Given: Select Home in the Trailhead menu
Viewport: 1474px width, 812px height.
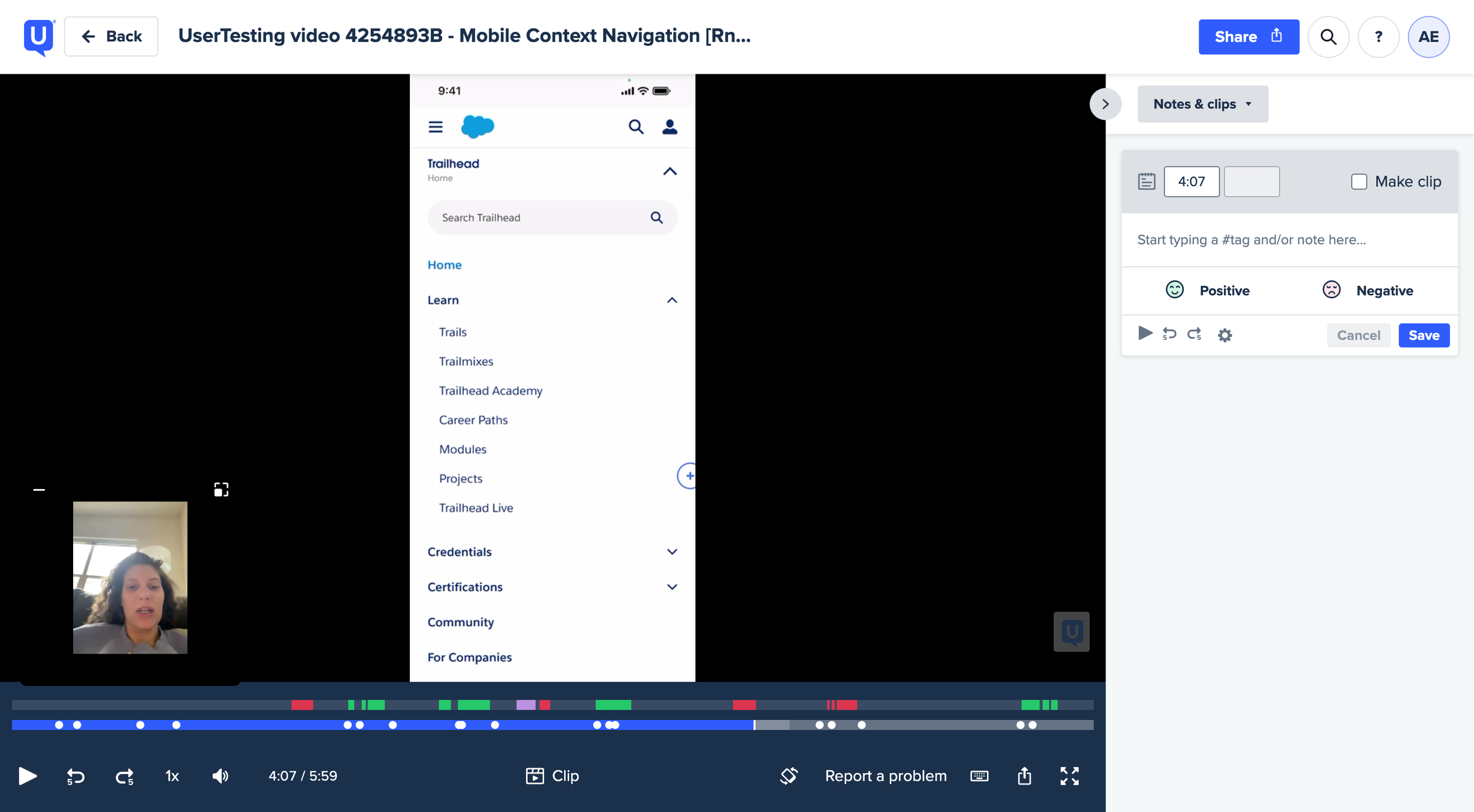Looking at the screenshot, I should pyautogui.click(x=445, y=265).
